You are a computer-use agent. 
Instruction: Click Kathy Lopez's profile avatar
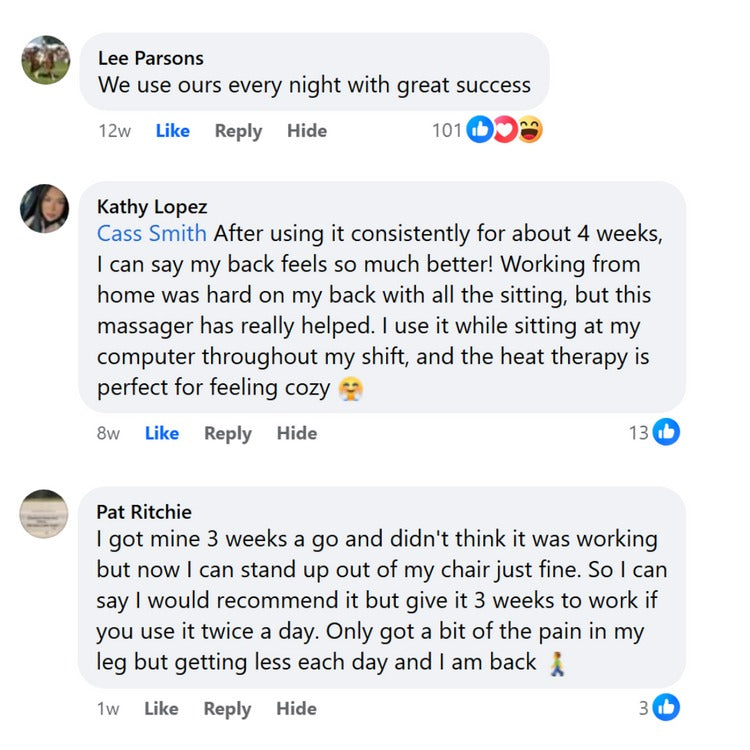pos(45,208)
